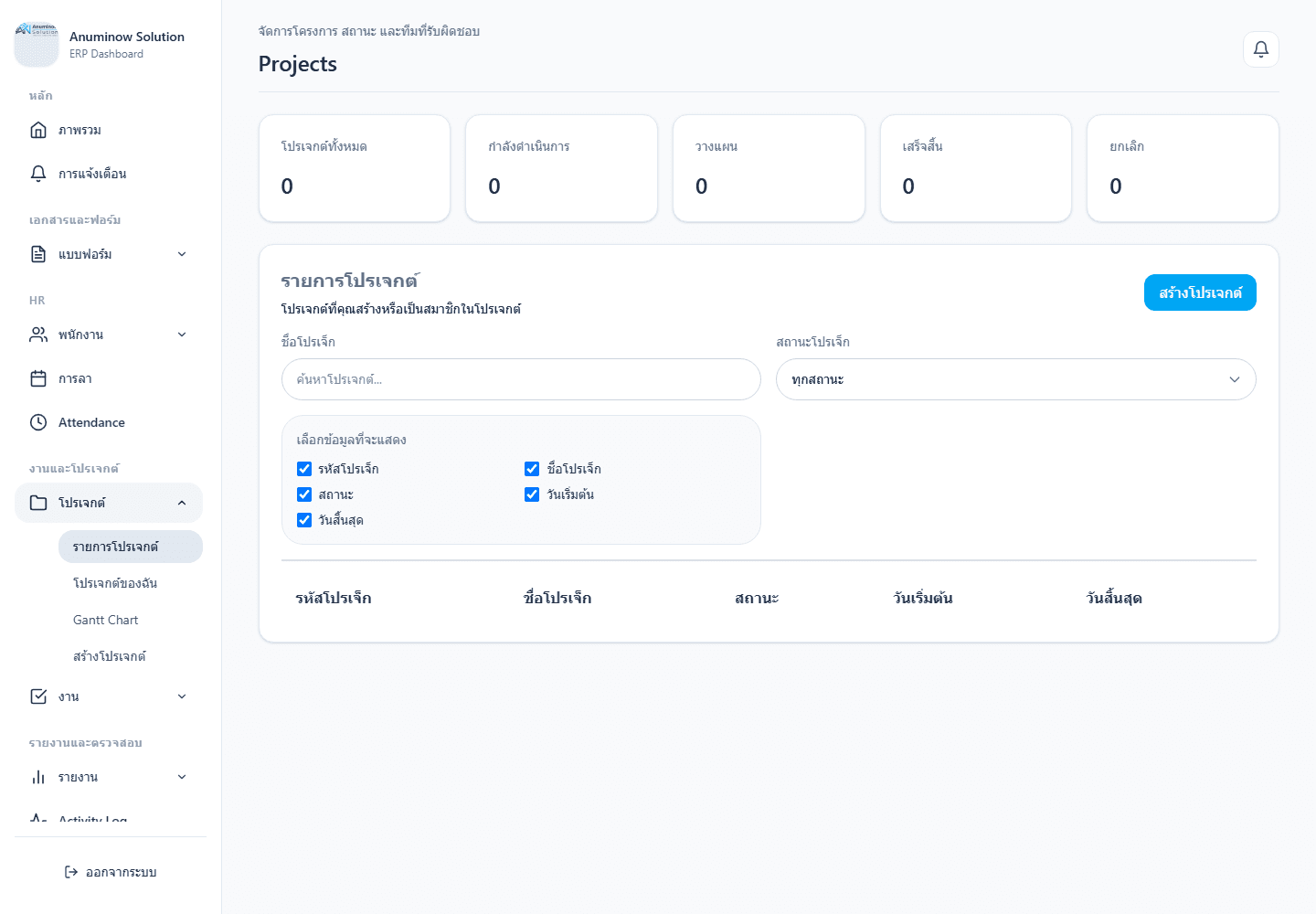The image size is (1316, 914).
Task: Disable the วันสิ้นสุด column checkbox
Action: click(304, 520)
